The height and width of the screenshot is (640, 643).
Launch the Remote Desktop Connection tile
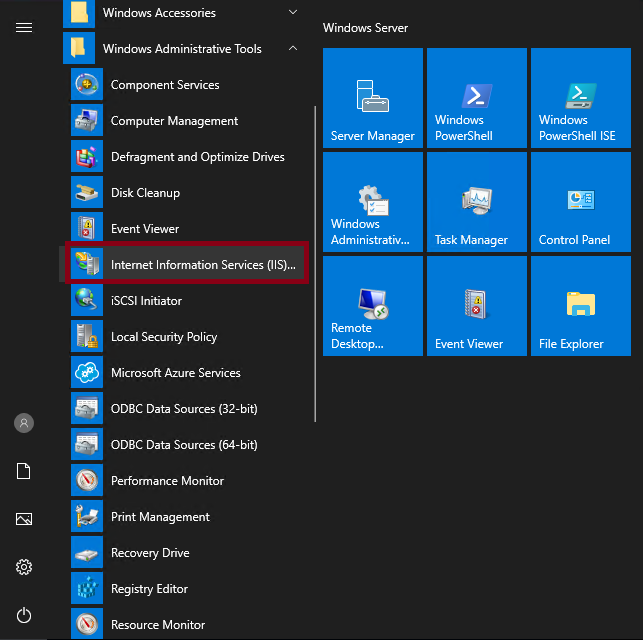pos(373,306)
